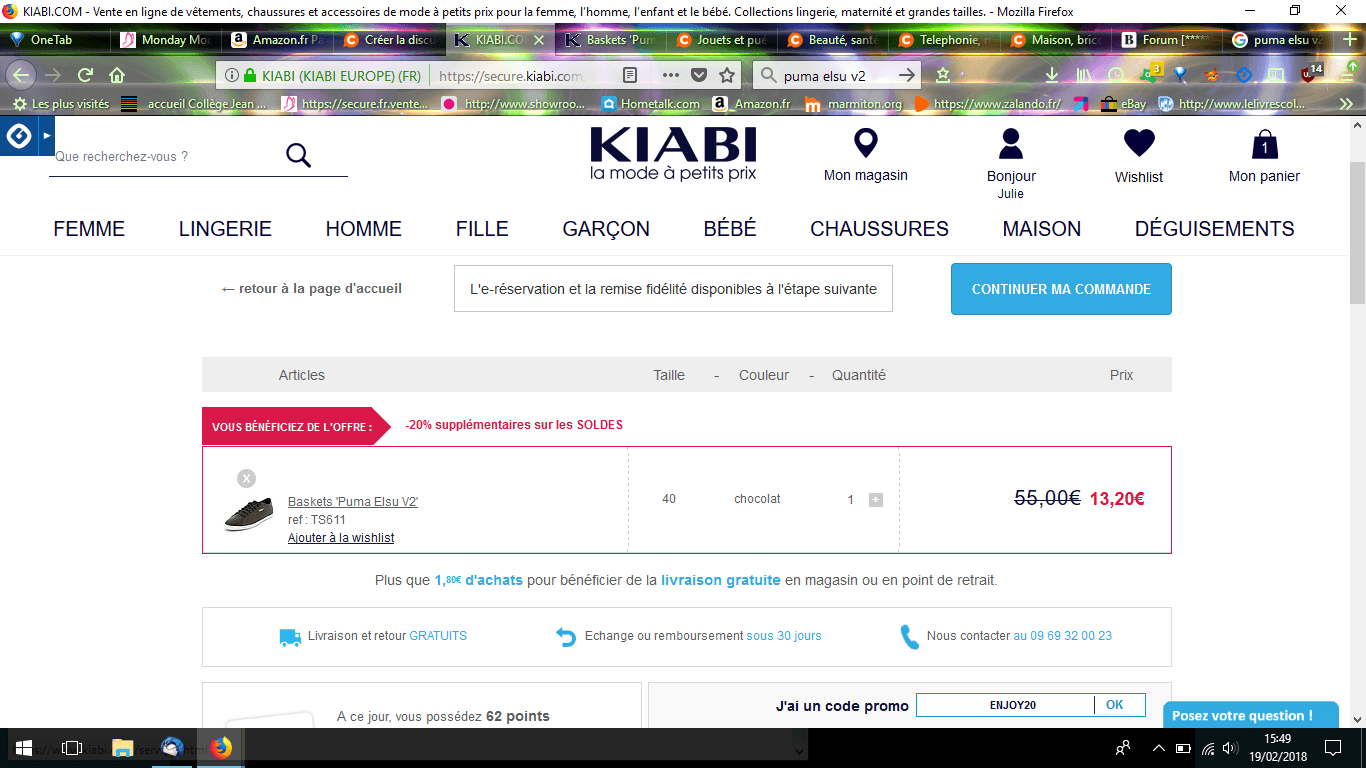Open the FEMME category menu
This screenshot has width=1366, height=768.
click(89, 229)
